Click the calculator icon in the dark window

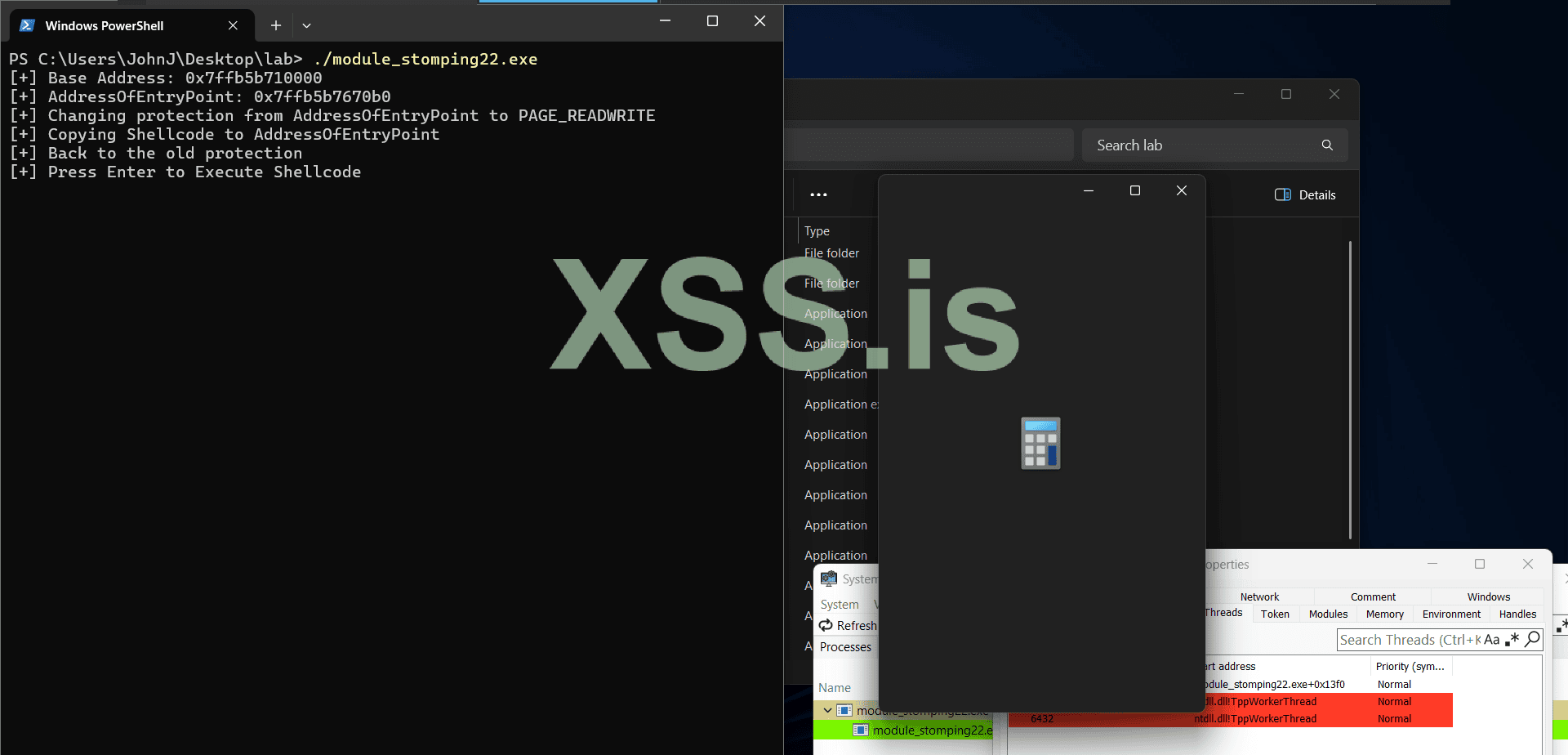pyautogui.click(x=1040, y=443)
